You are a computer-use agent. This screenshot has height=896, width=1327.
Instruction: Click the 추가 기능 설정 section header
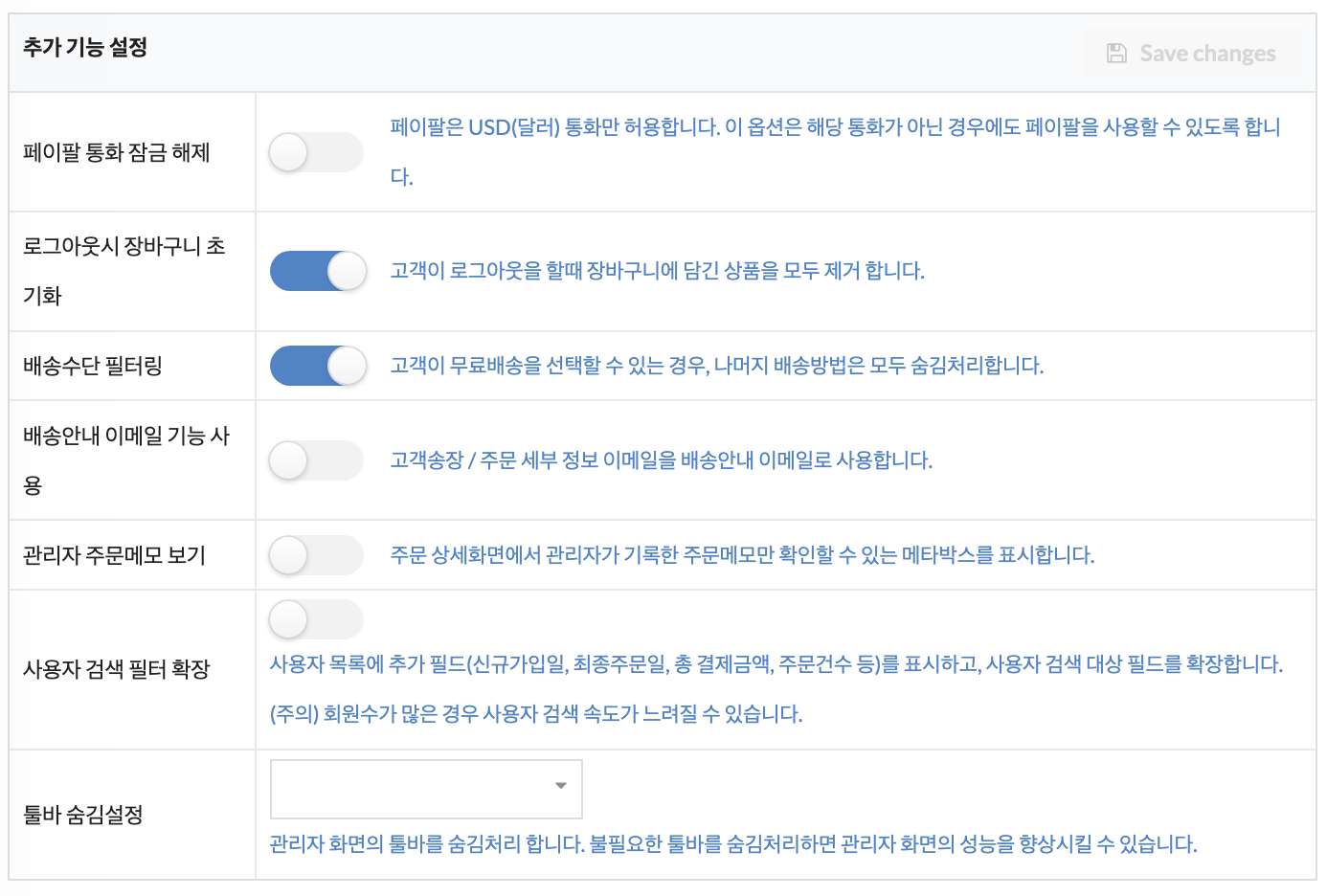point(85,47)
